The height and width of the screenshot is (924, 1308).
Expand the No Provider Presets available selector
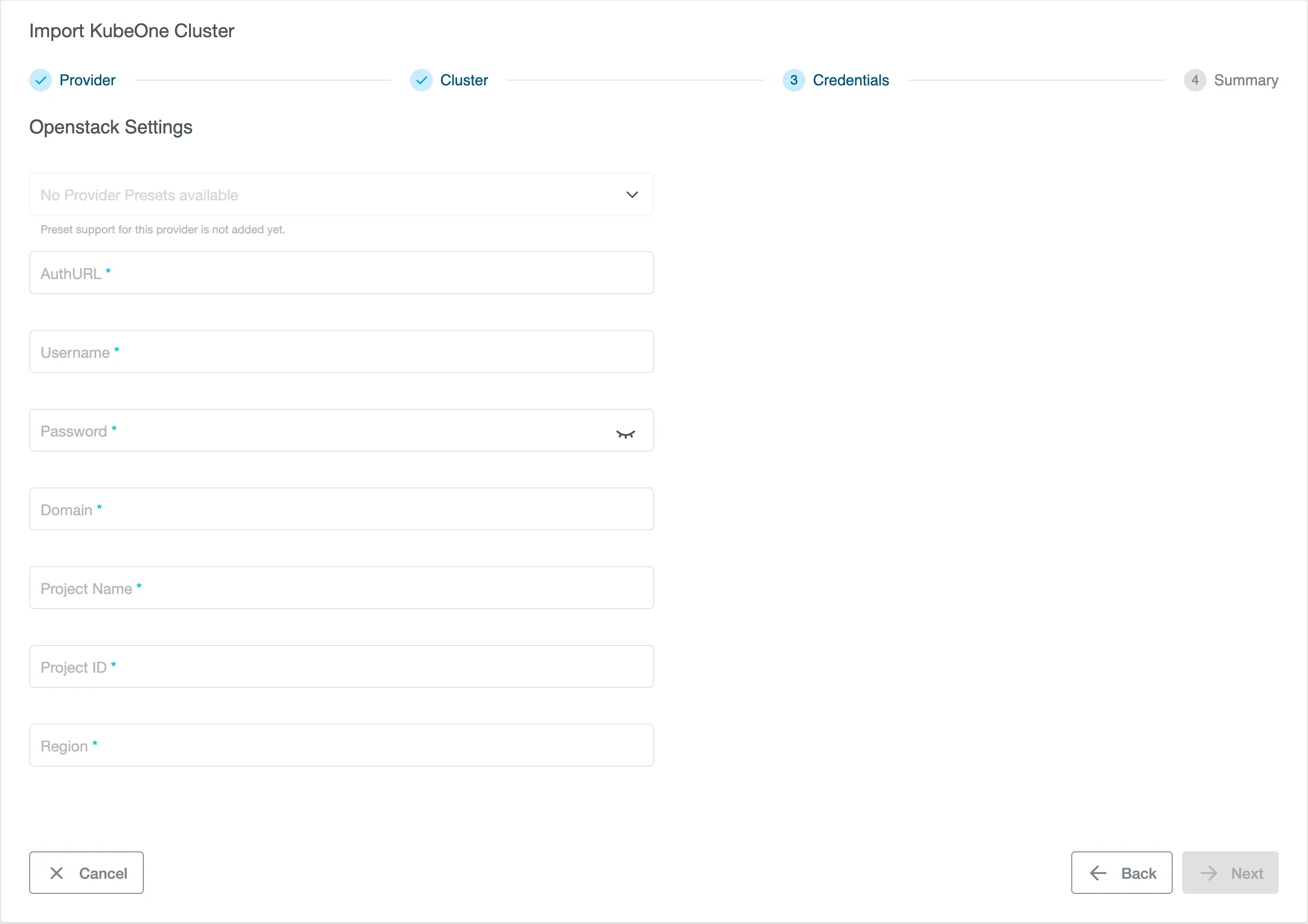[341, 194]
